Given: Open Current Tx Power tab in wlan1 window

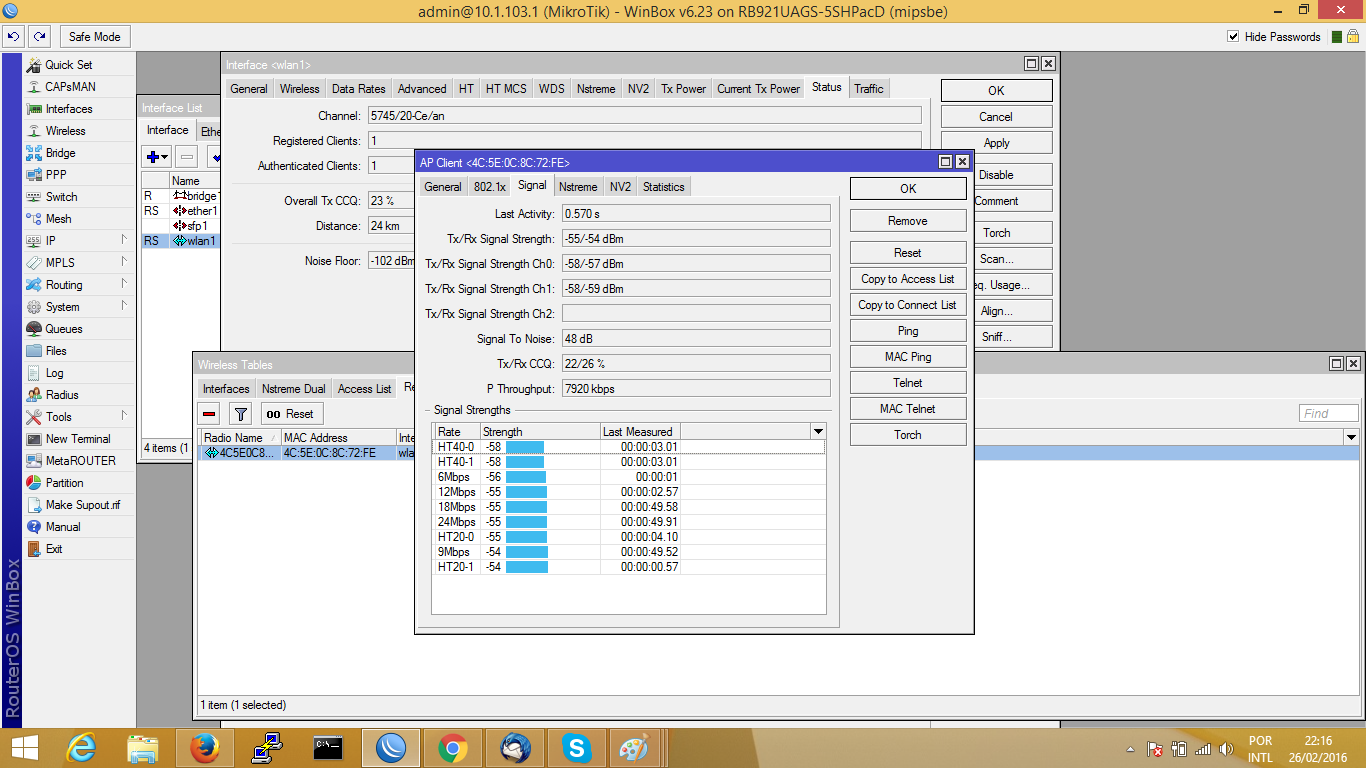Looking at the screenshot, I should coord(759,89).
